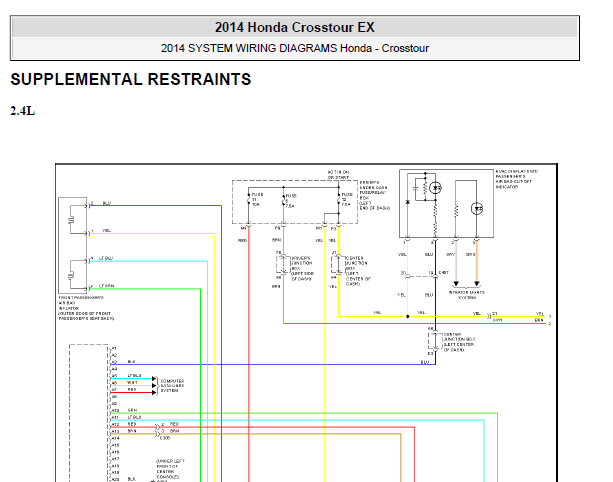The width and height of the screenshot is (613, 482).
Task: Click the capacitor symbol inside the HVAC display unit
Action: pyautogui.click(x=416, y=189)
